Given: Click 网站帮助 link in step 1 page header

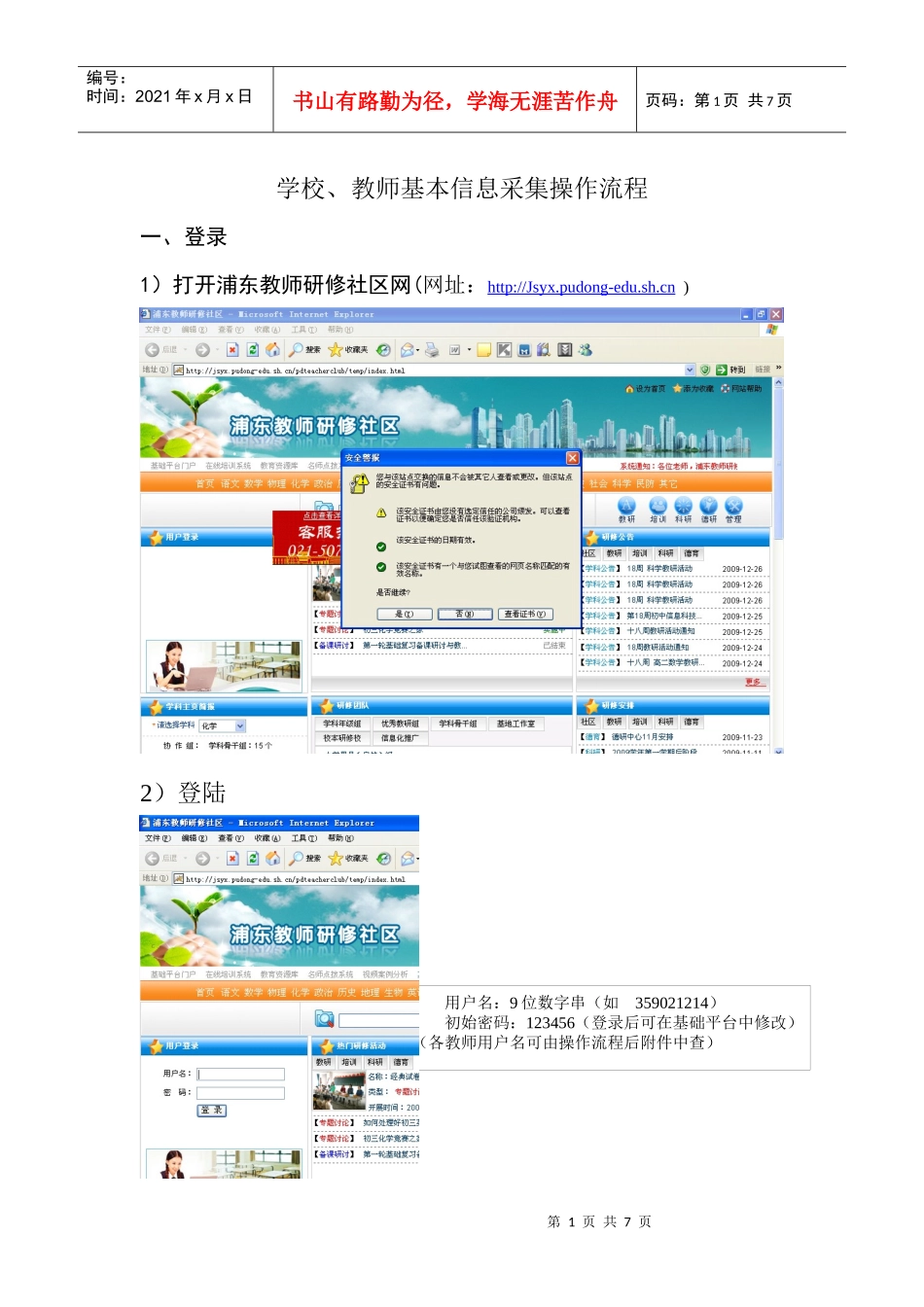Looking at the screenshot, I should 741,389.
